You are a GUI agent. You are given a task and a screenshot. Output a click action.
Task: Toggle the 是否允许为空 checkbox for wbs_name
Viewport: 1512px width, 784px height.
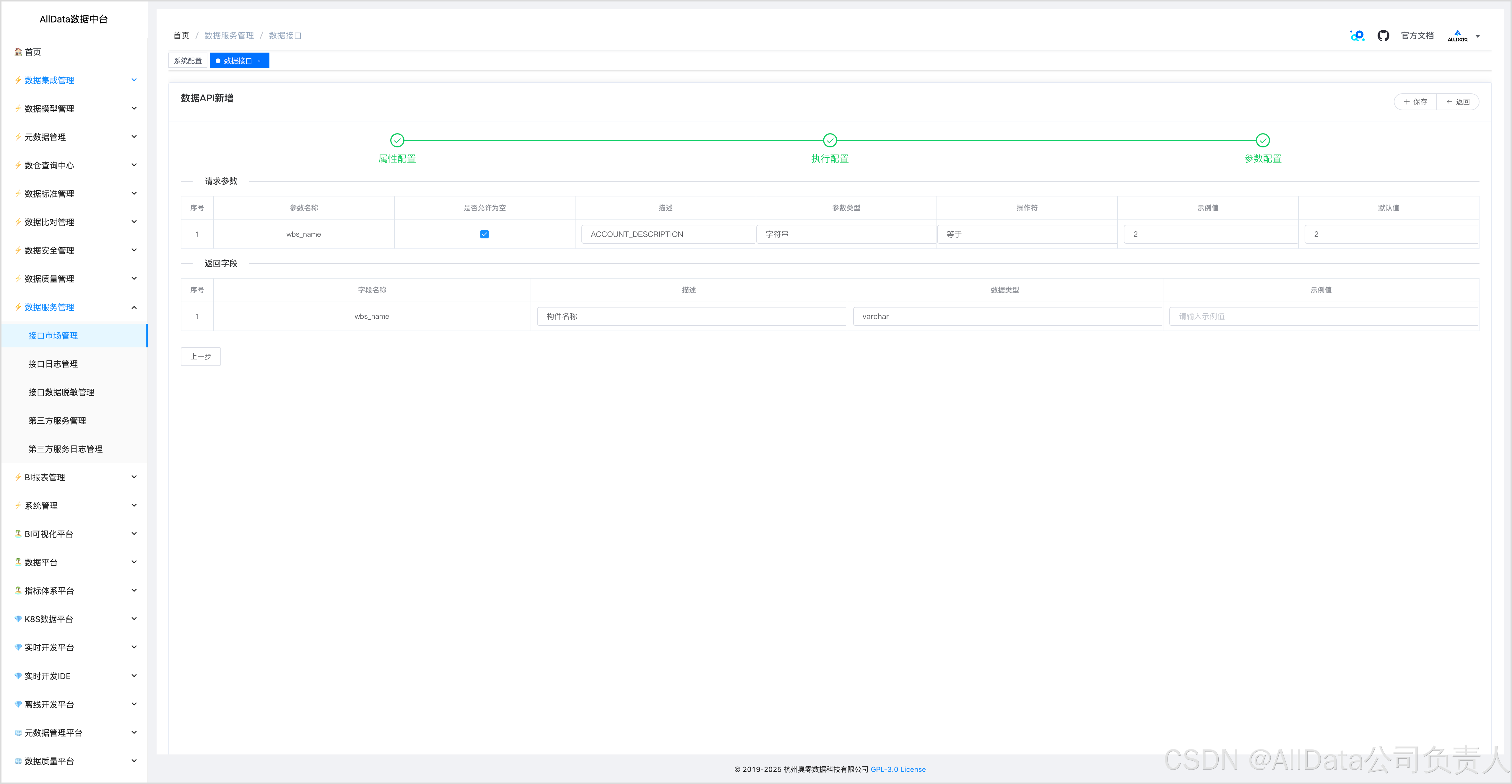tap(484, 234)
